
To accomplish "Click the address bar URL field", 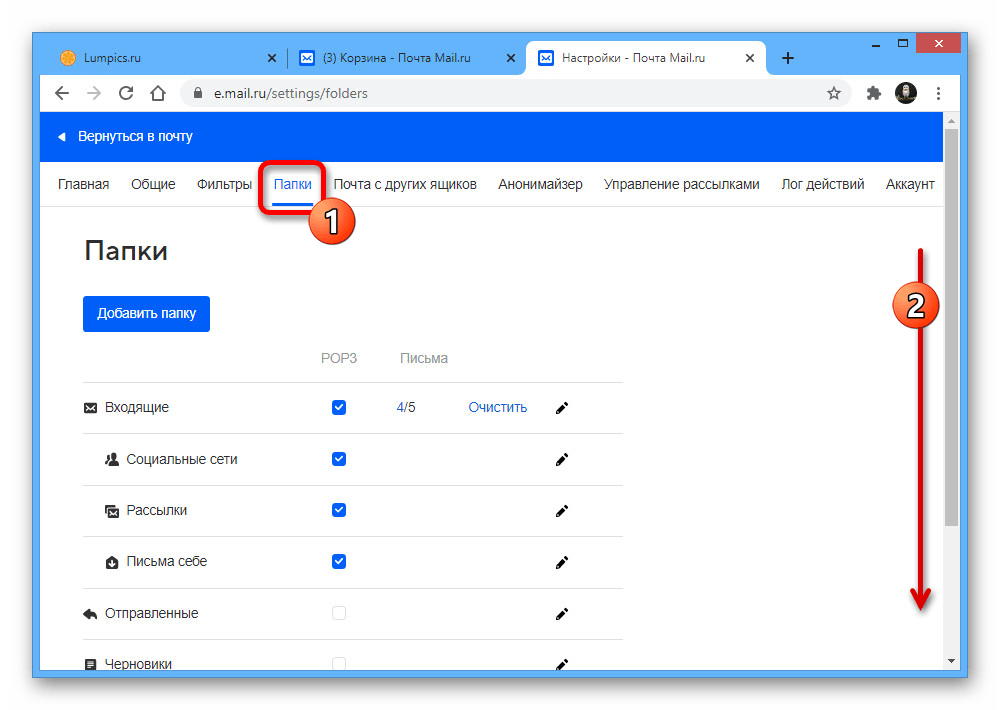I will coord(500,93).
